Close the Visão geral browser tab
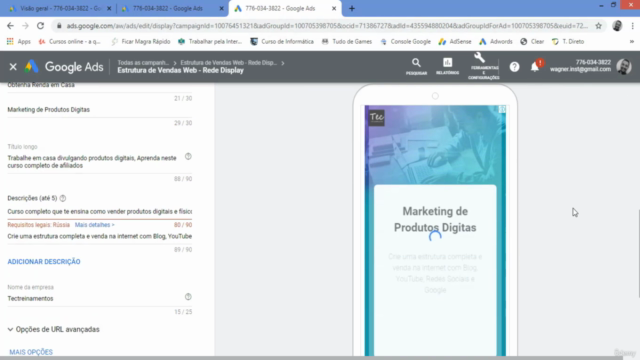Image resolution: width=640 pixels, height=360 pixels. point(109,9)
